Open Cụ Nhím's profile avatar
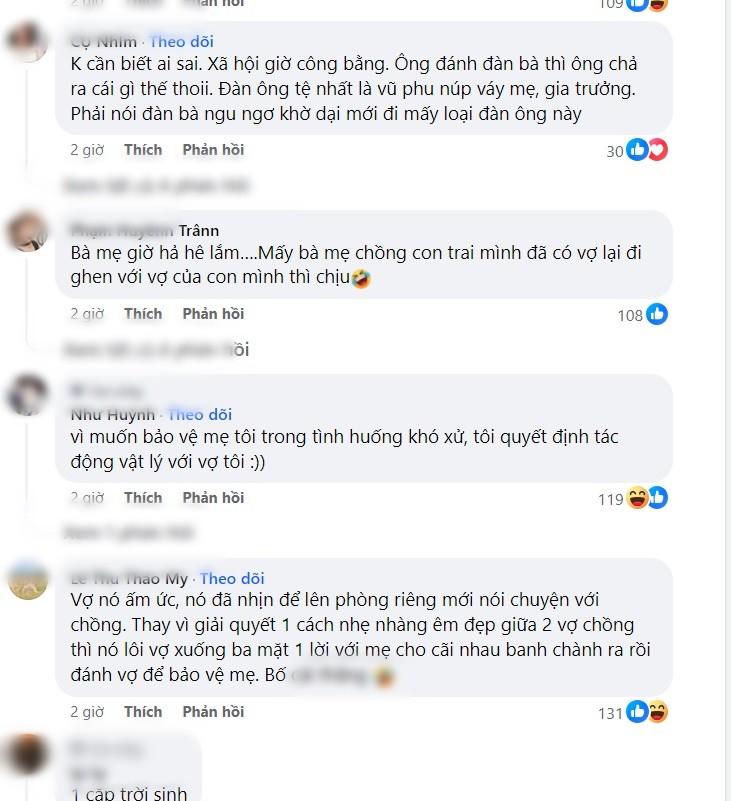The height and width of the screenshot is (801, 731). (x=28, y=42)
